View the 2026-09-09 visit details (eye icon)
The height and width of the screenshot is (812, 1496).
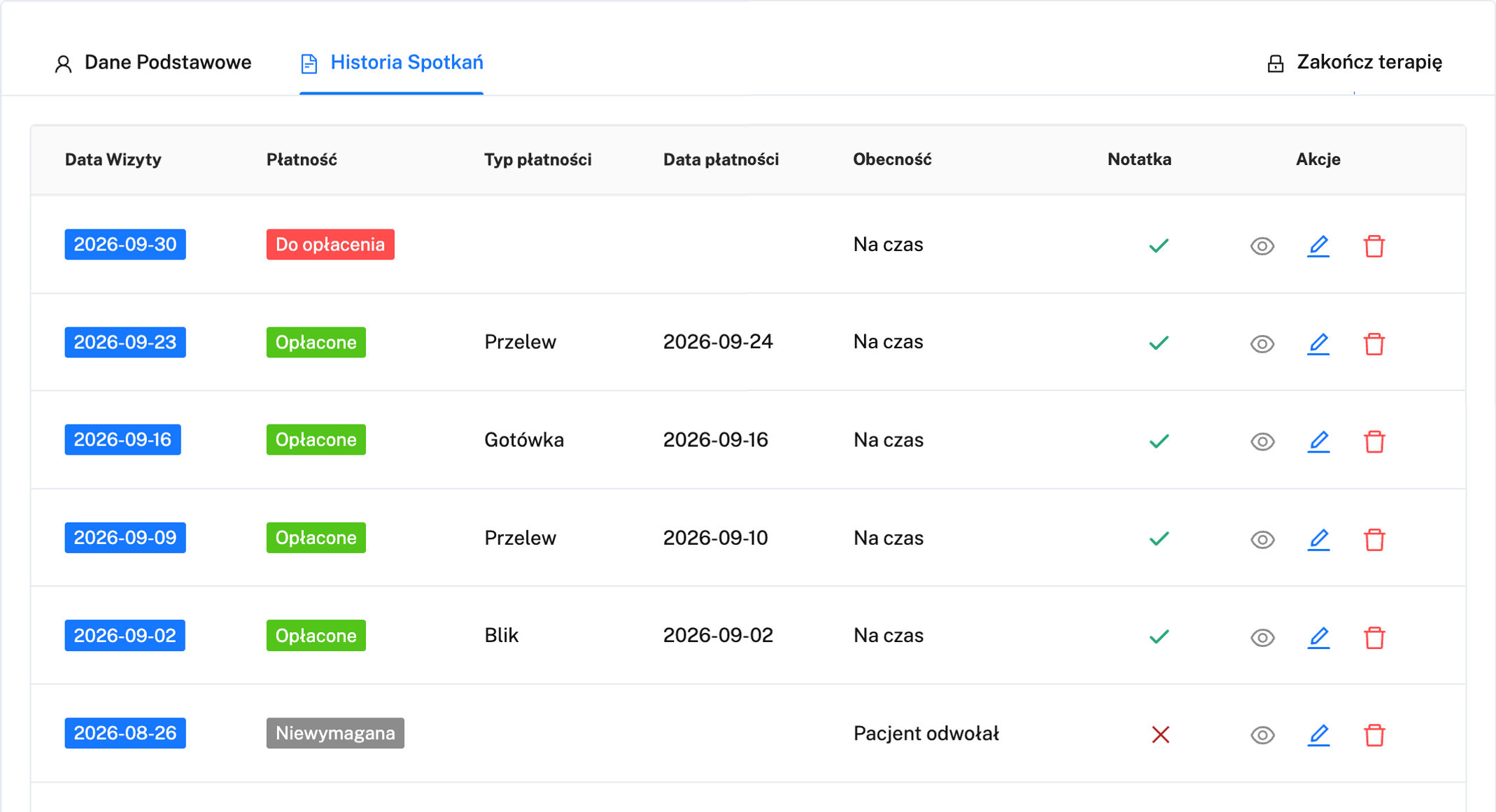pos(1262,540)
